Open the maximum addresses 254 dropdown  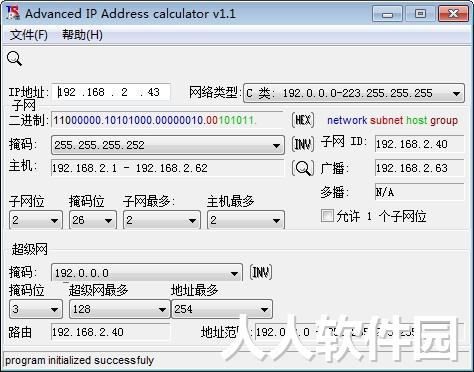pyautogui.click(x=222, y=309)
